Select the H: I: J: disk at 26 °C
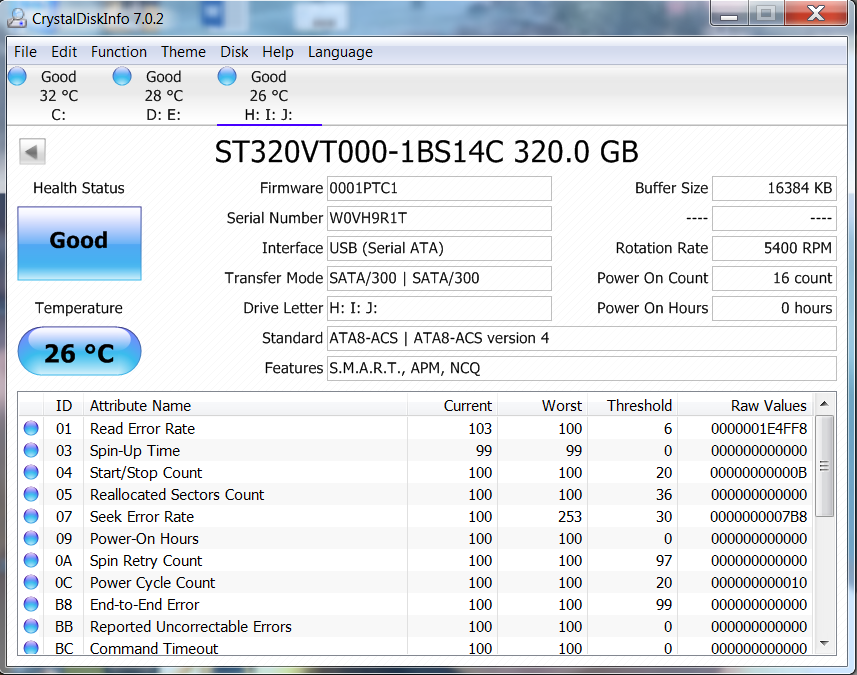 [x=268, y=96]
